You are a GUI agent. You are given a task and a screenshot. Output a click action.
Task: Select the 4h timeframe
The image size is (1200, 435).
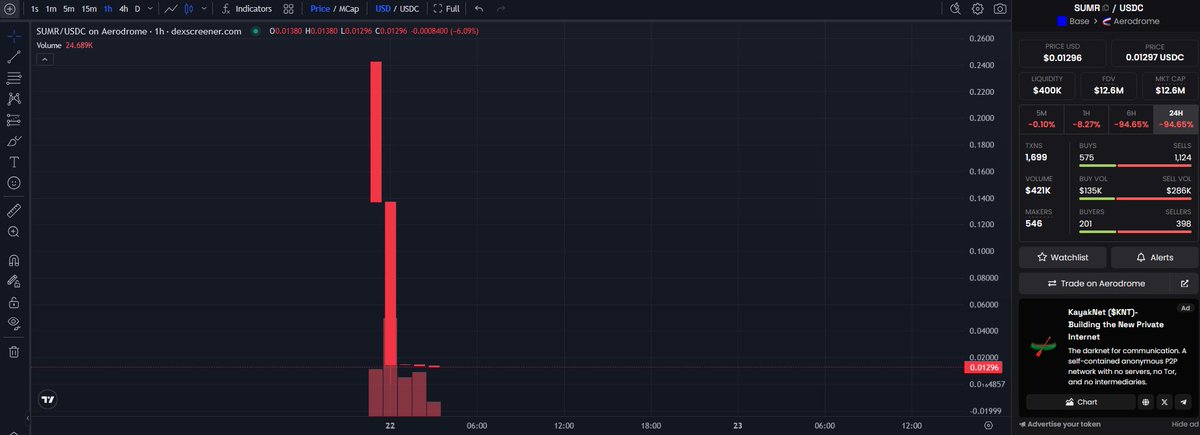[x=123, y=9]
